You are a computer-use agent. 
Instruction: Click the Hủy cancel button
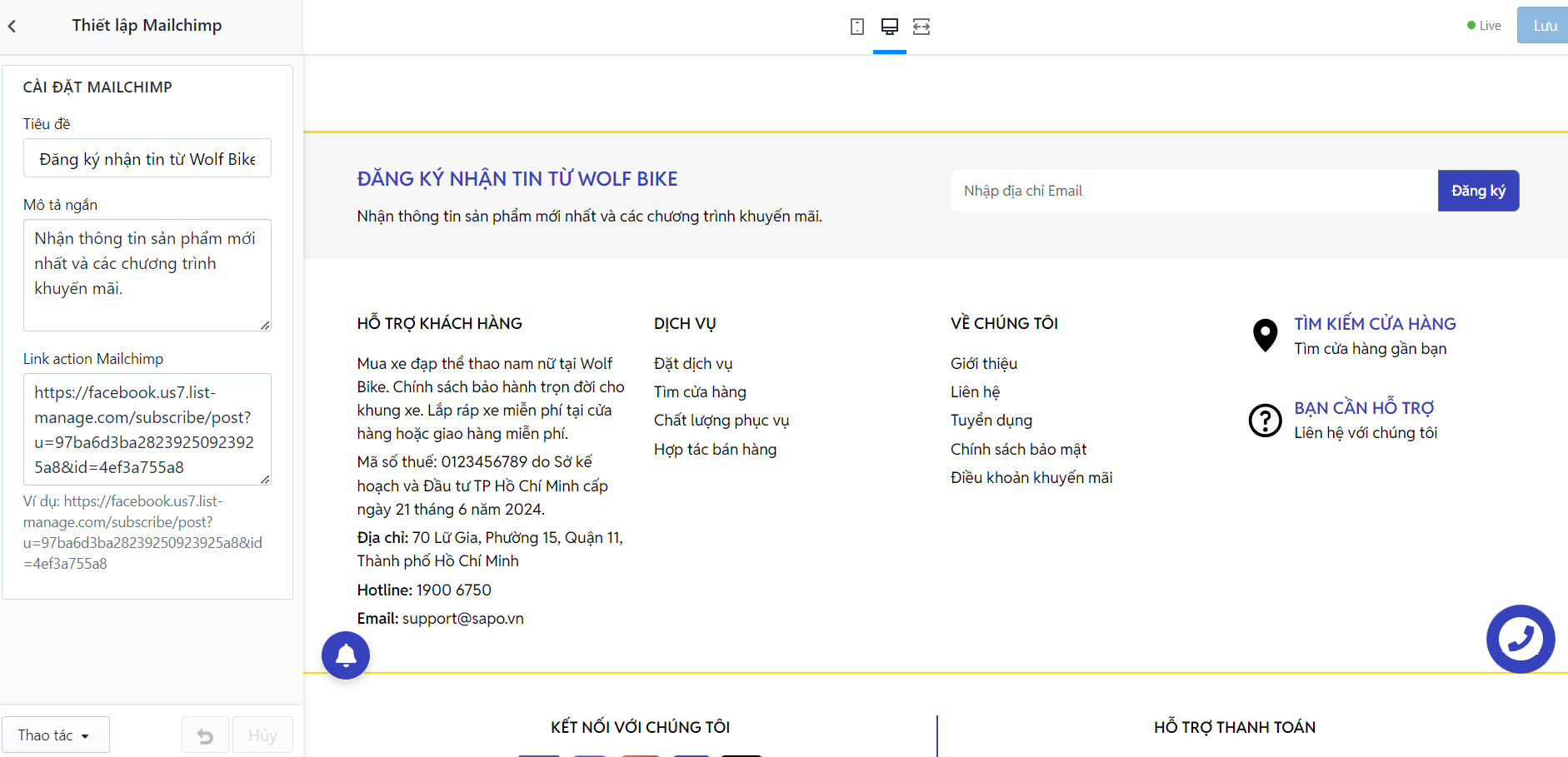(262, 735)
